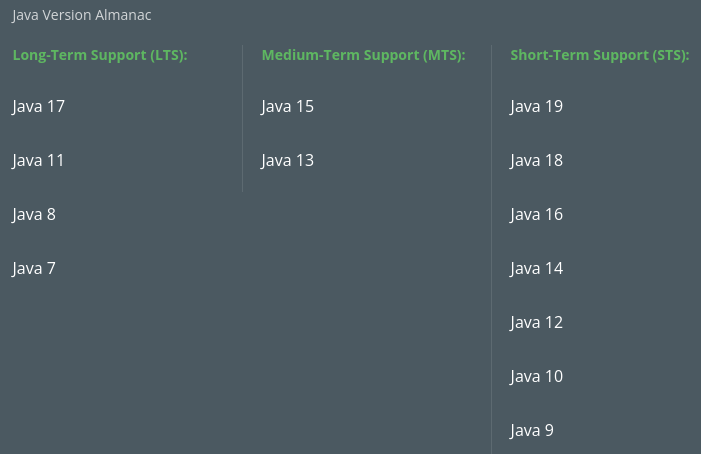
Task: Open the Java 17 link
Action: pyautogui.click(x=38, y=106)
